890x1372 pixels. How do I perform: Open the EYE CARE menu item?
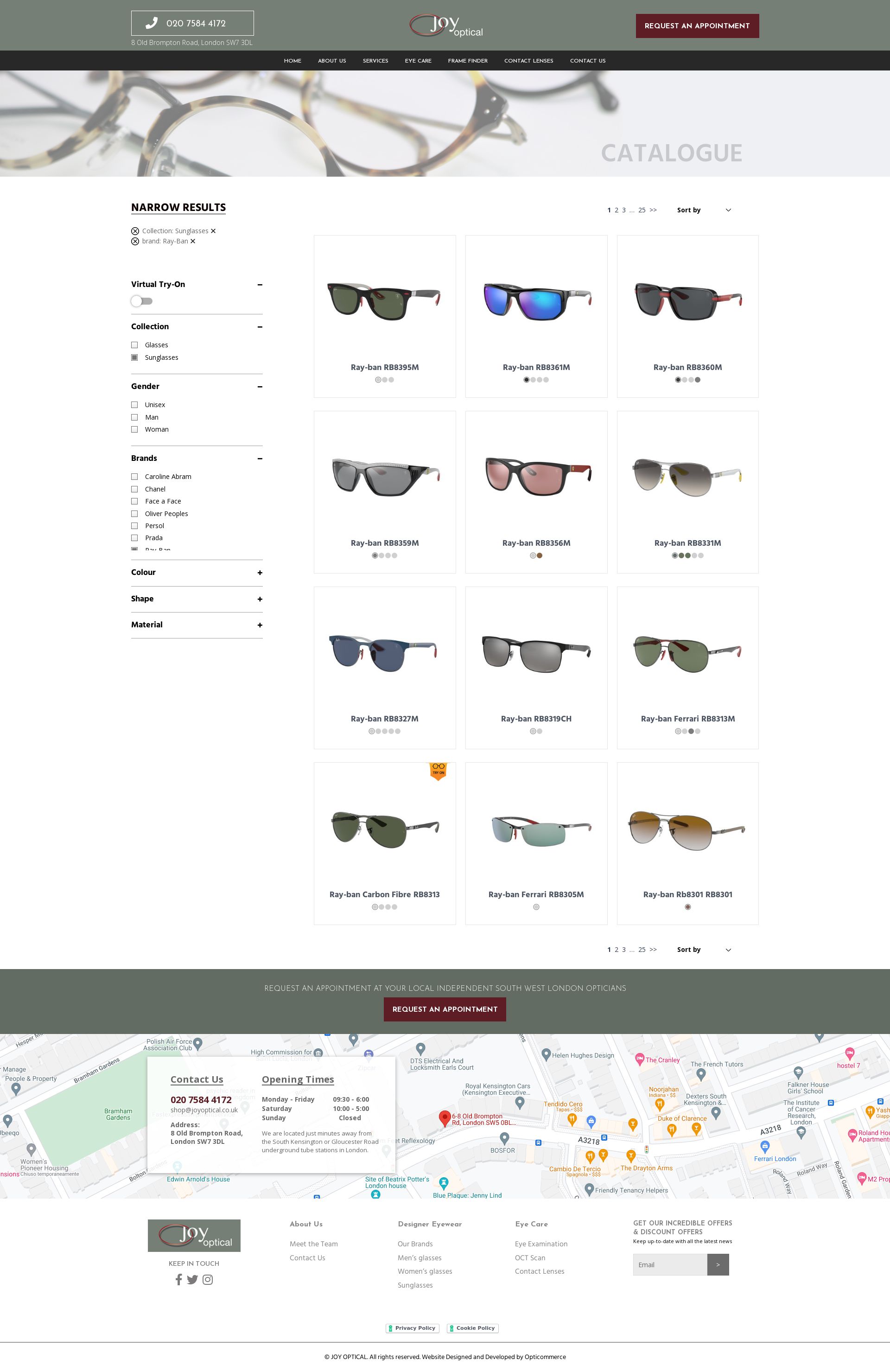418,61
